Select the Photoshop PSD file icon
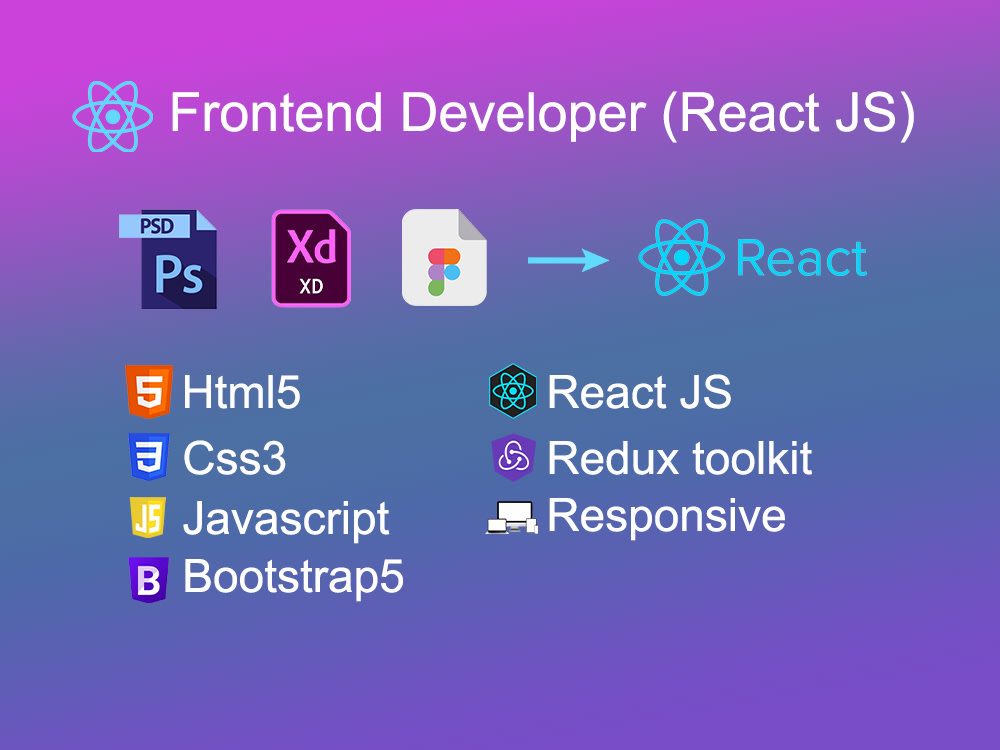This screenshot has height=750, width=1000. point(168,259)
